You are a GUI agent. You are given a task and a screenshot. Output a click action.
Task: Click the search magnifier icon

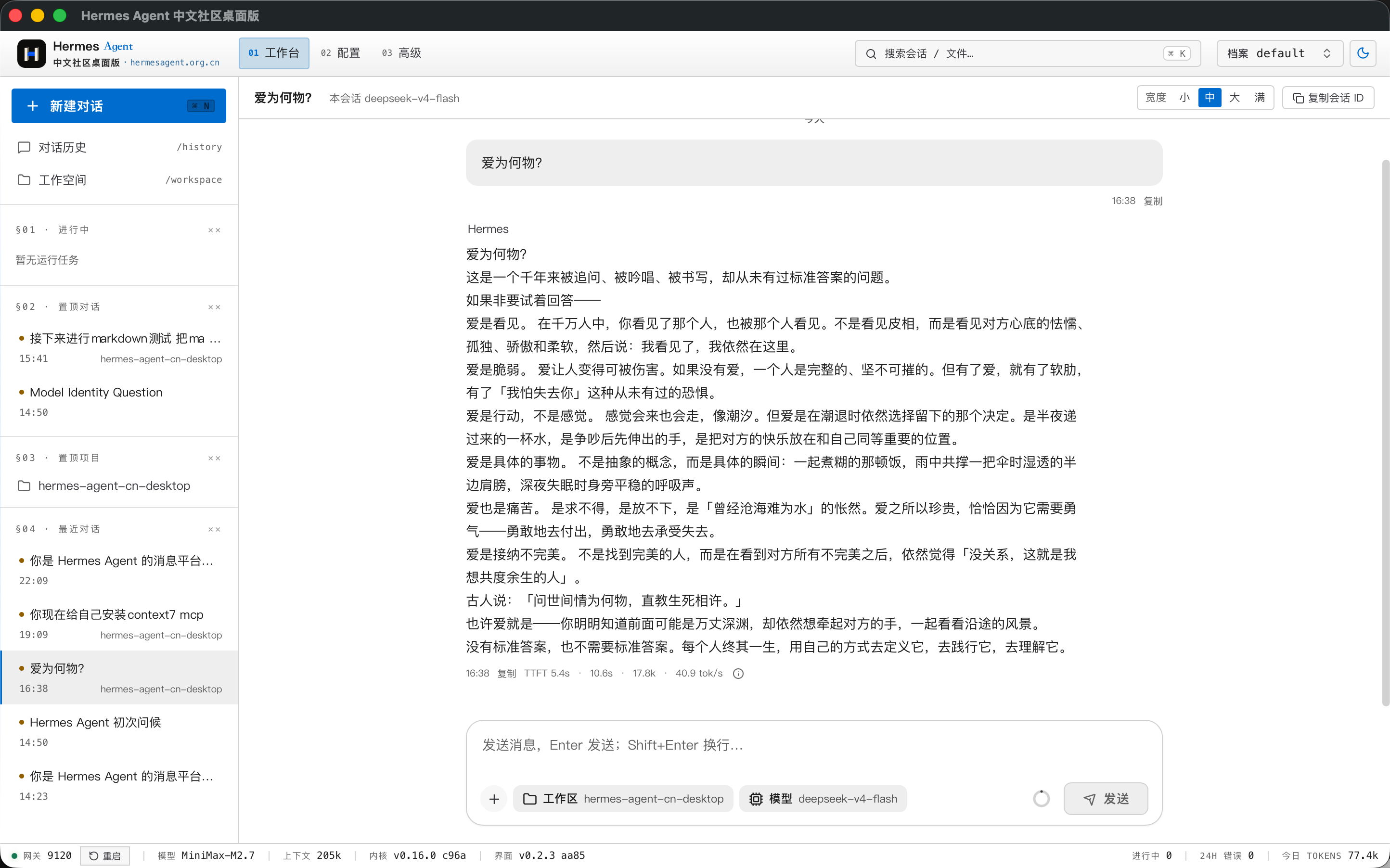click(x=871, y=53)
